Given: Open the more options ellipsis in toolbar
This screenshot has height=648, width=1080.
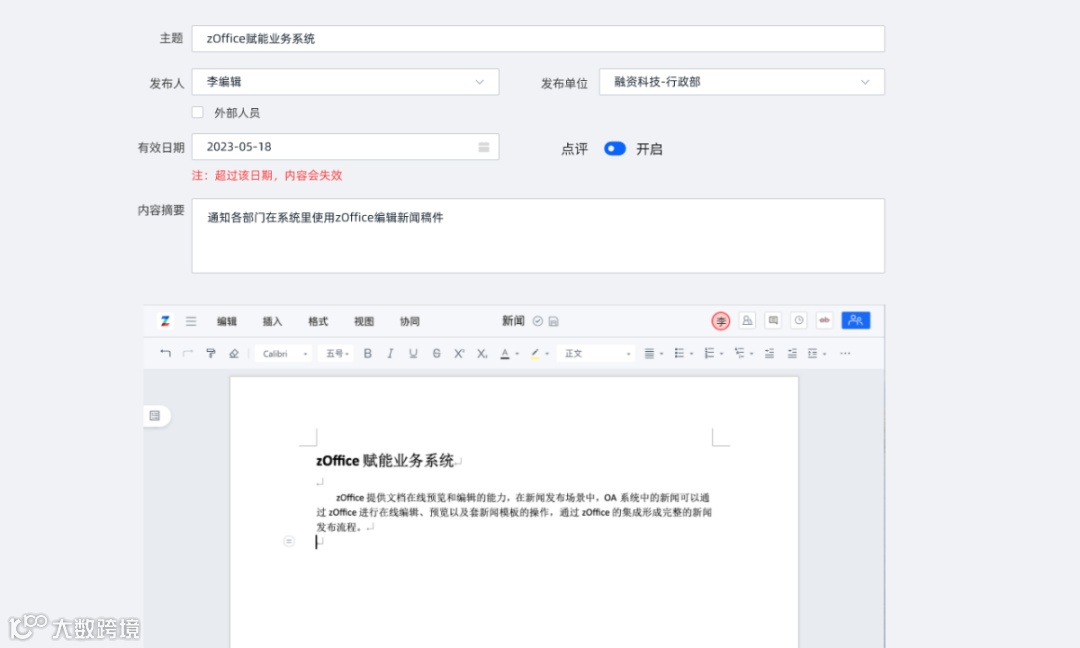Looking at the screenshot, I should click(845, 353).
